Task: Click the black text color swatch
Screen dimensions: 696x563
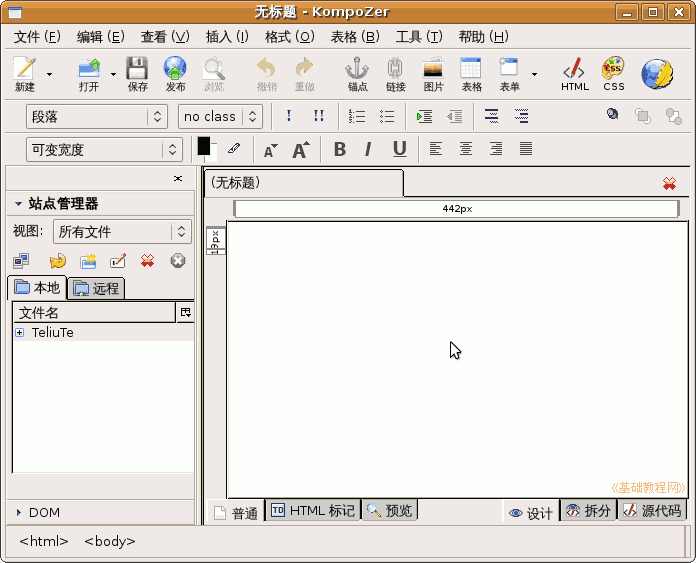Action: pyautogui.click(x=204, y=146)
